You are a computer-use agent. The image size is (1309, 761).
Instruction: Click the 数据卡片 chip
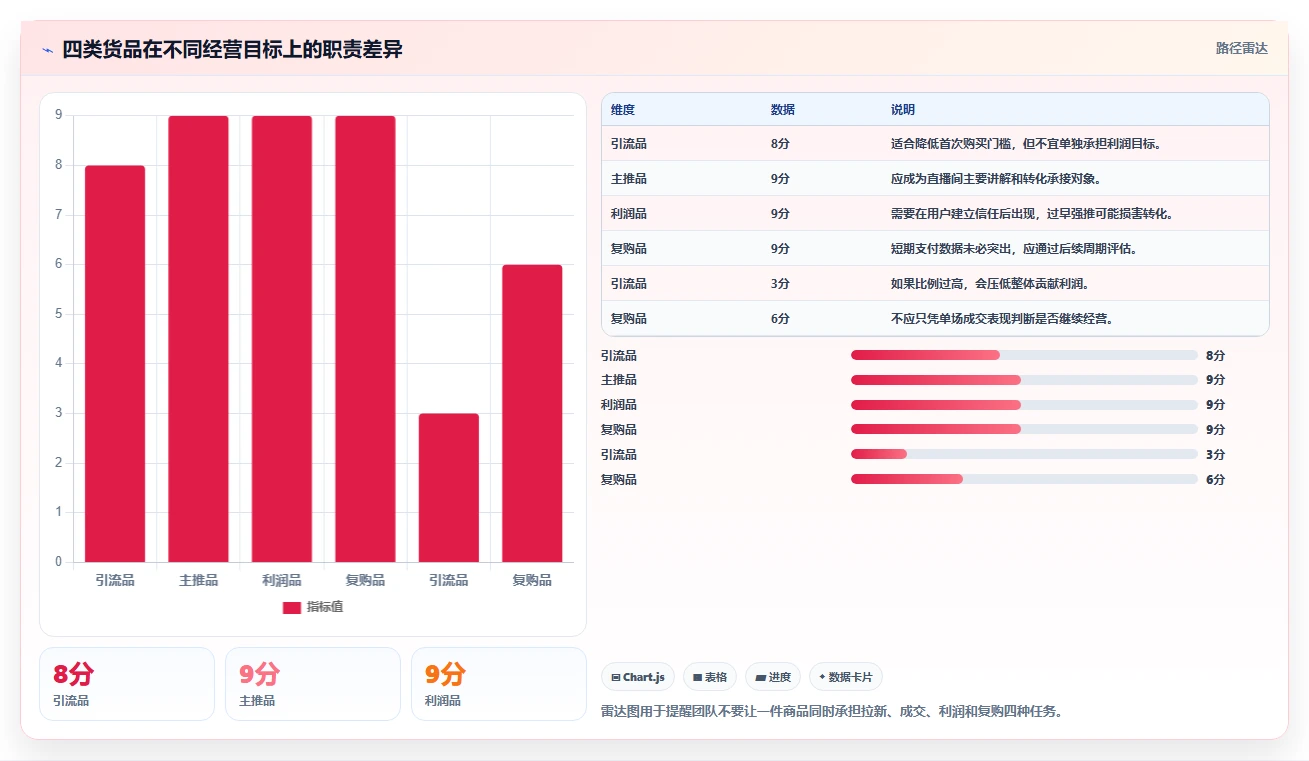[846, 677]
